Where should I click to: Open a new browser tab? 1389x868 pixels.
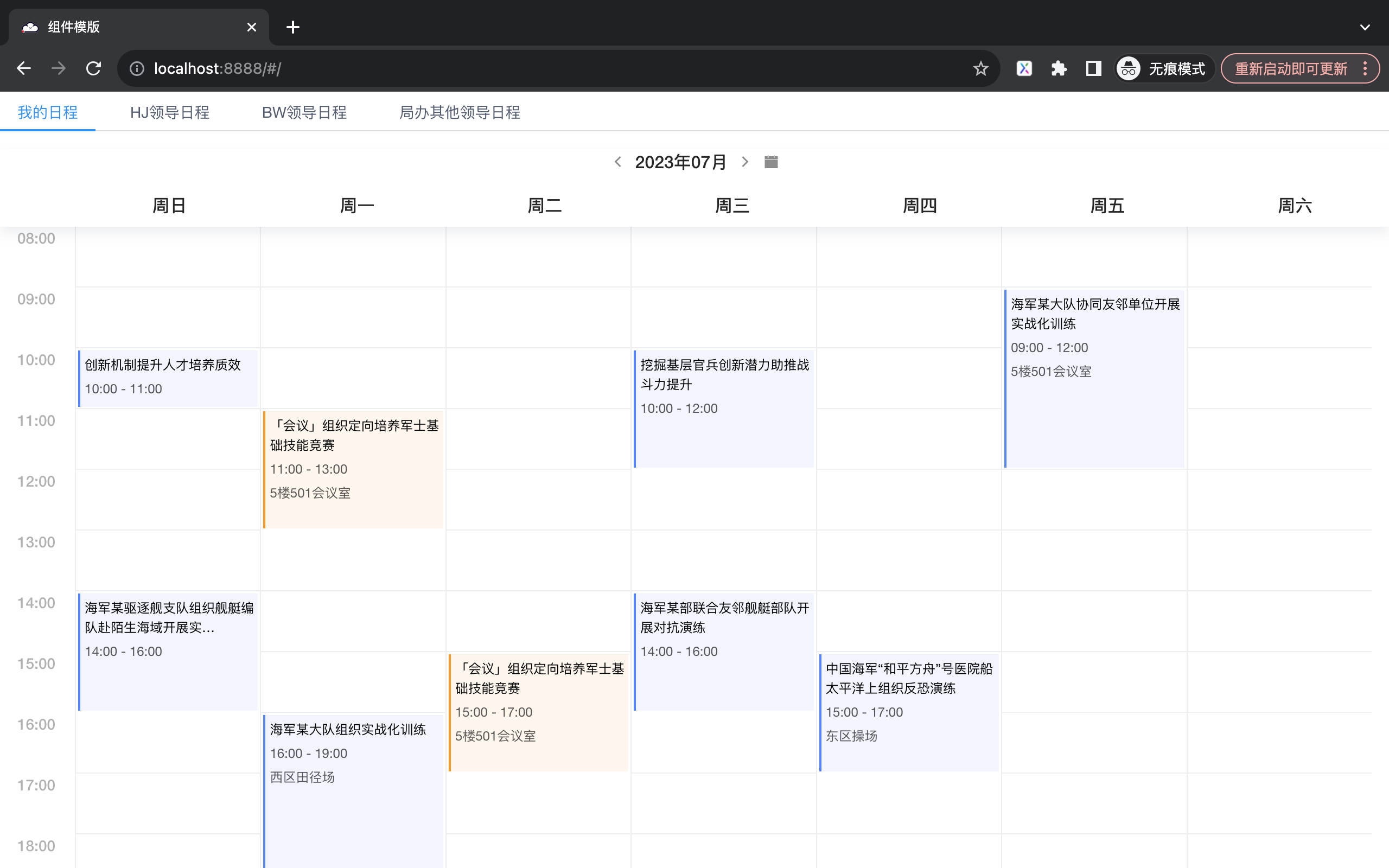(x=293, y=27)
